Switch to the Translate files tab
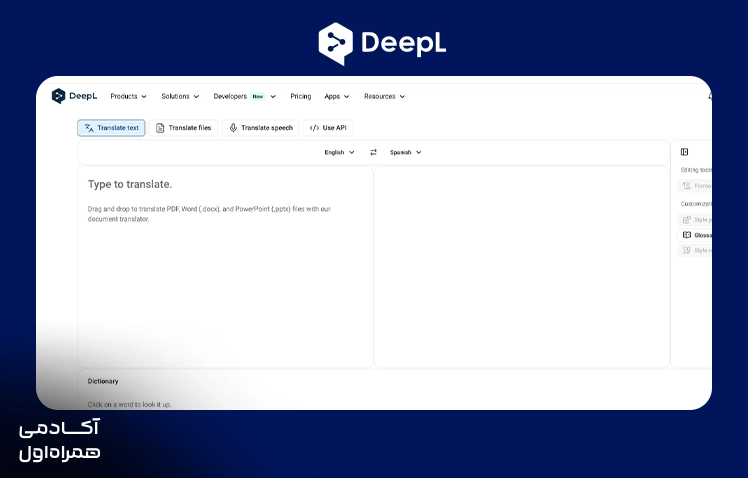 pyautogui.click(x=183, y=128)
